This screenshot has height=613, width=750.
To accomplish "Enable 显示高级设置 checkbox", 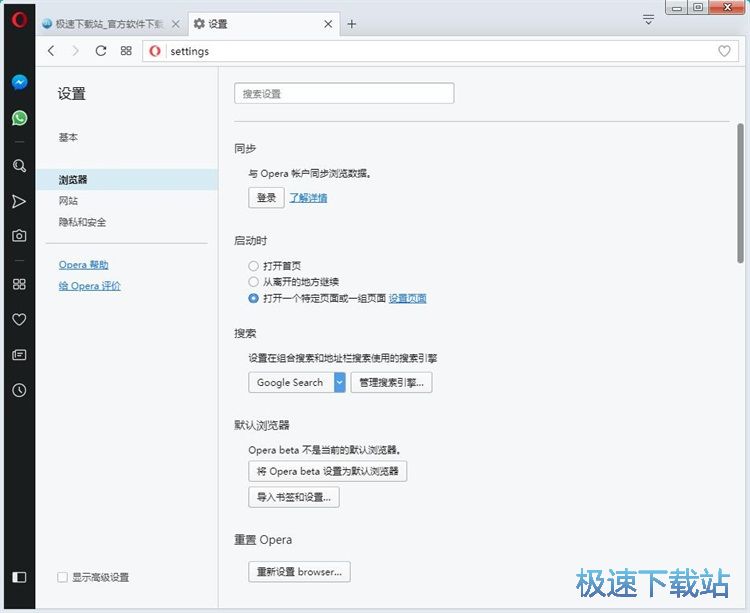I will point(62,577).
